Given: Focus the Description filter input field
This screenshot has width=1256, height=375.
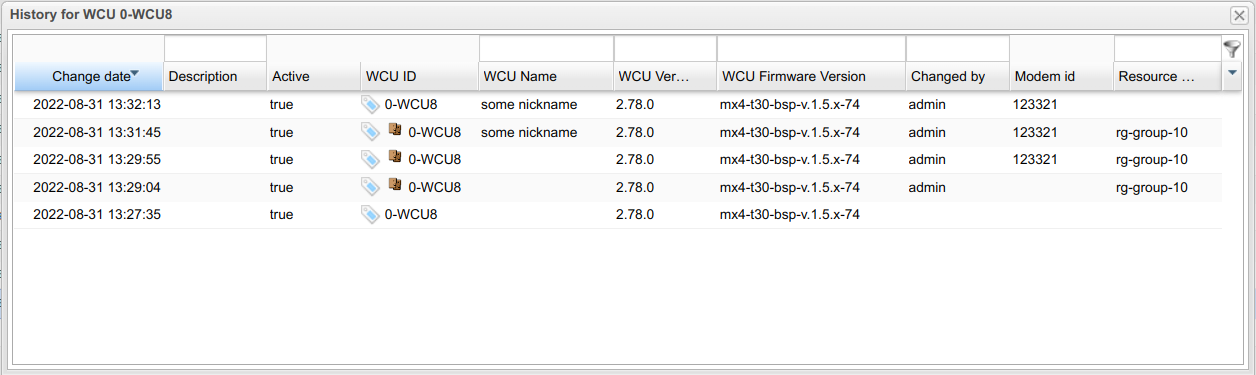Looking at the screenshot, I should 215,48.
